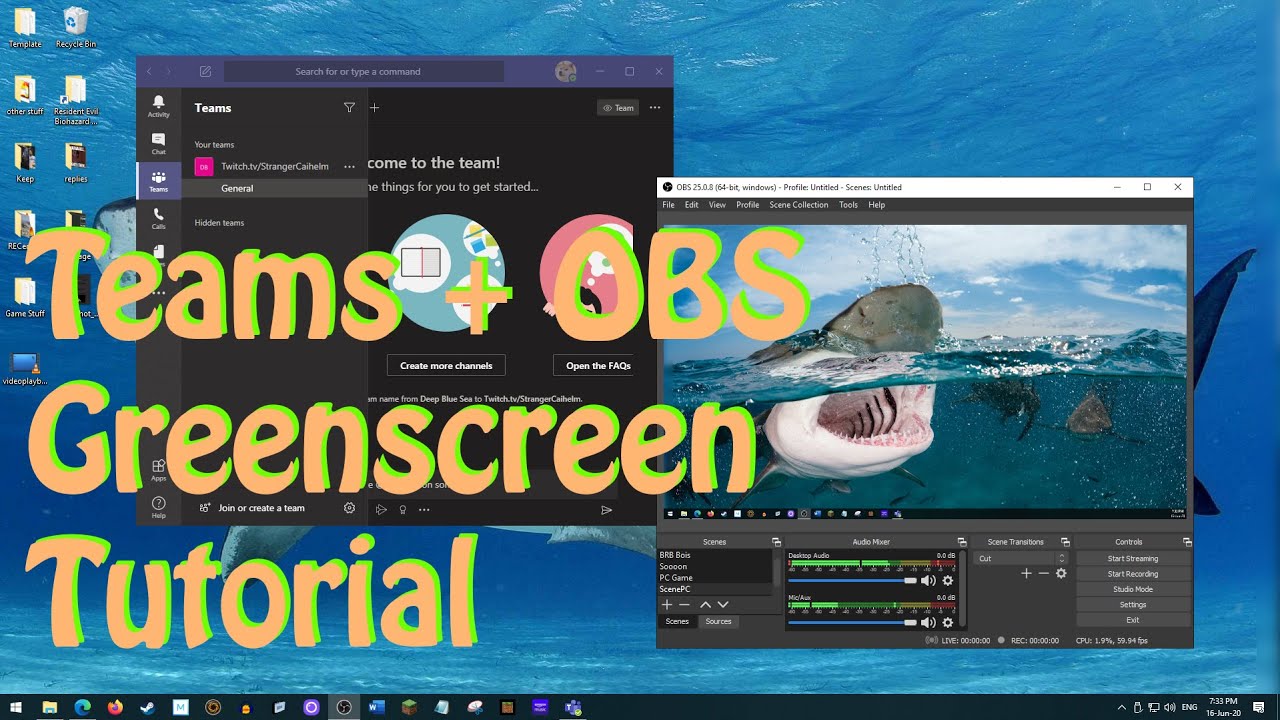This screenshot has width=1280, height=720.
Task: Open more options for Twitch.tv/StrangerCaihelm team
Action: (x=349, y=167)
